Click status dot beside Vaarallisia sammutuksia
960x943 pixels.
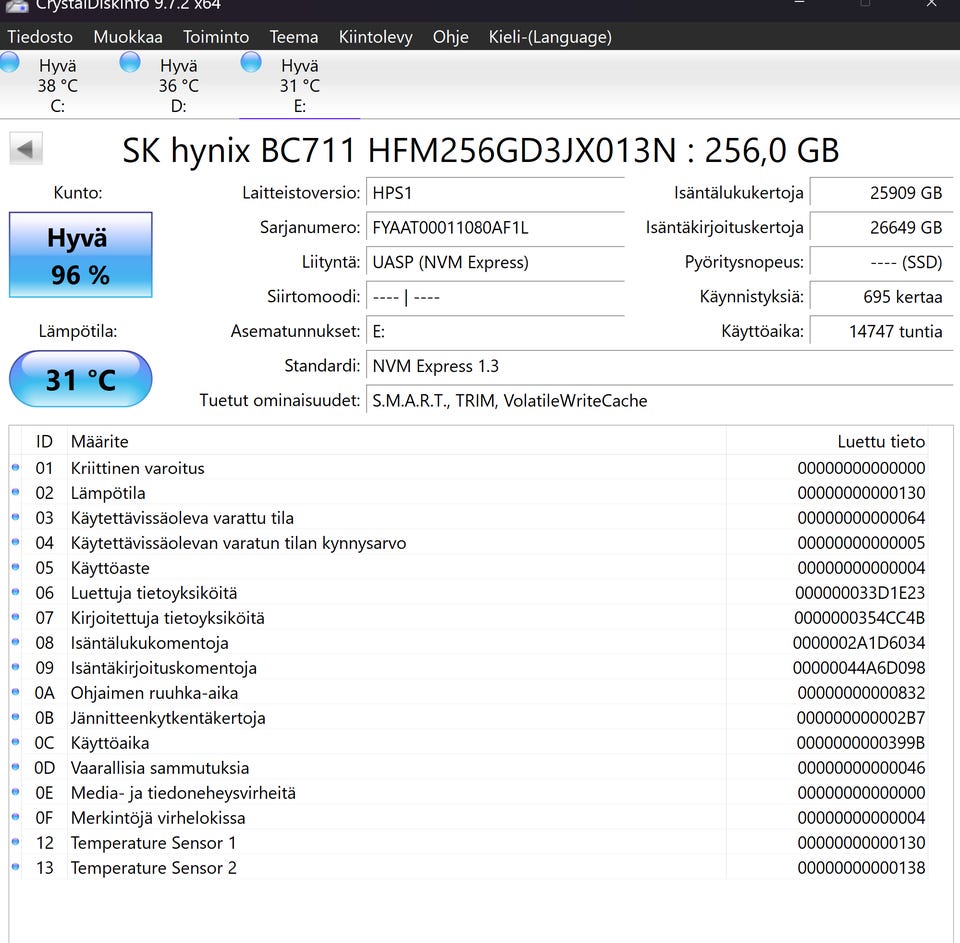point(15,768)
